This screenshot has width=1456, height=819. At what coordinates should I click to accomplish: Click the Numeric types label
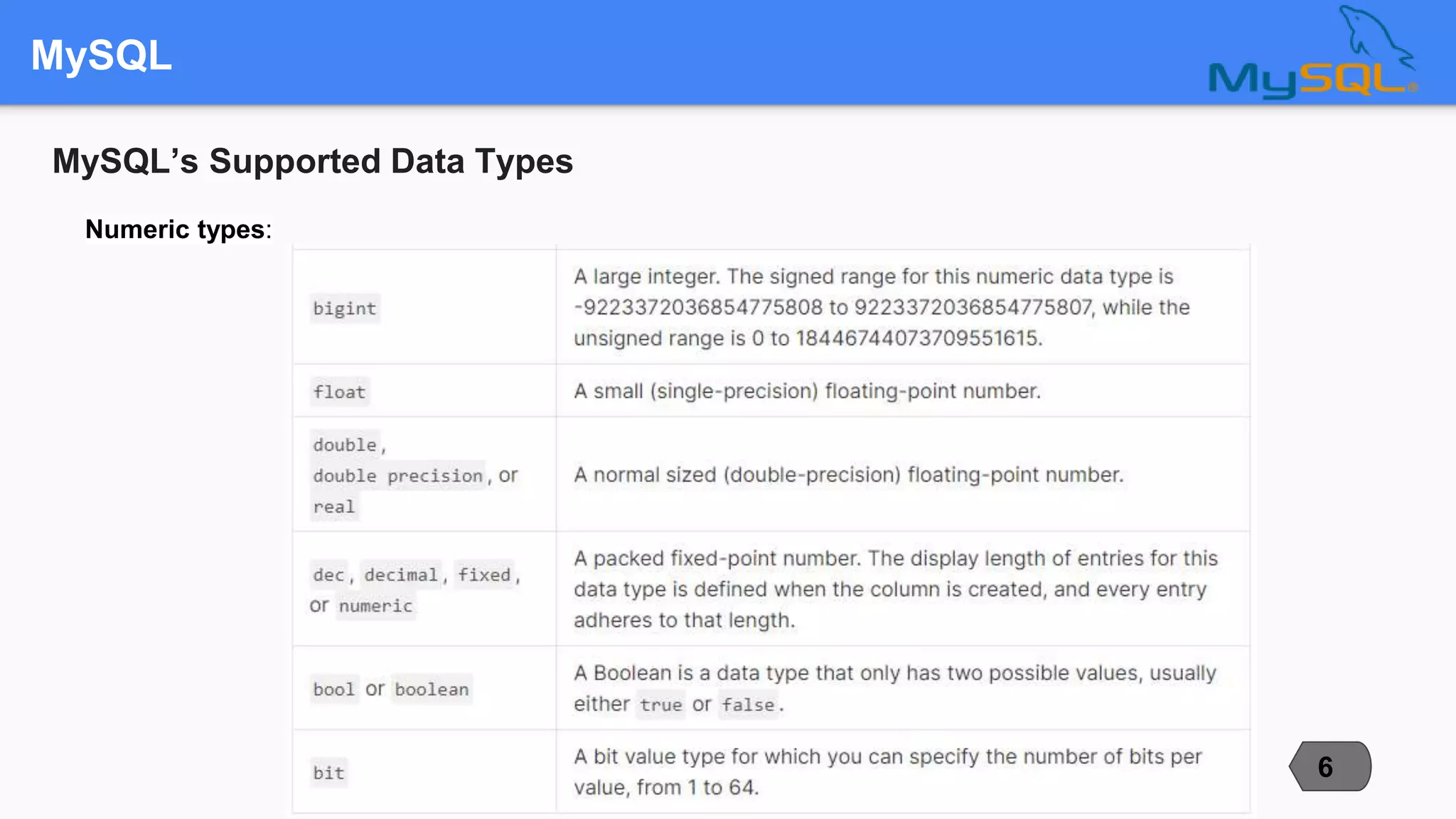coord(178,230)
